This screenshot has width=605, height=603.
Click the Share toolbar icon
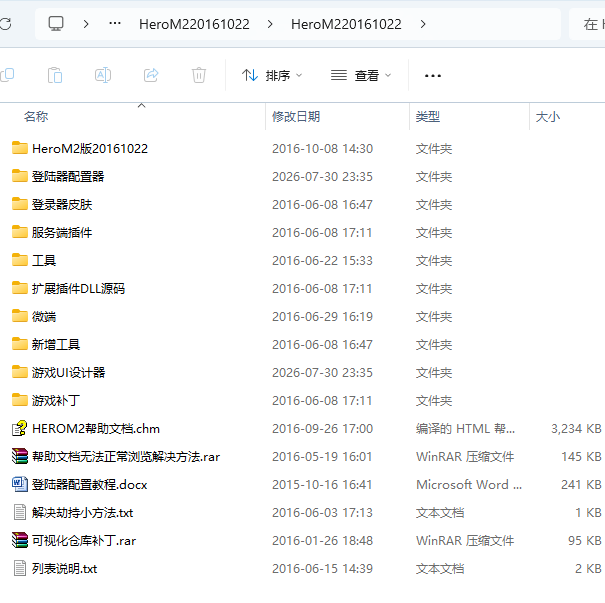pos(151,75)
